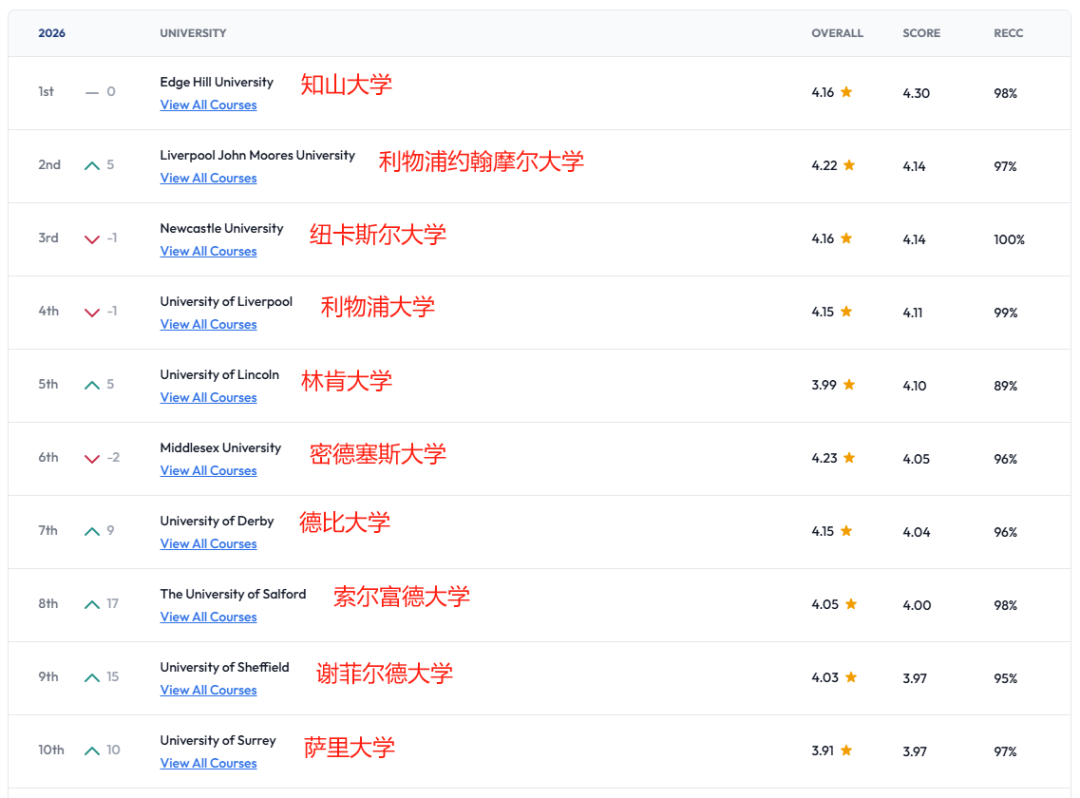This screenshot has width=1080, height=798.
Task: Open View All Courses for University of Lincoln
Action: tap(208, 397)
